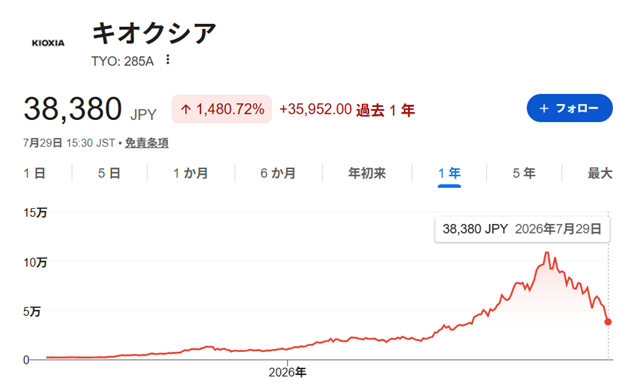Image resolution: width=631 pixels, height=388 pixels.
Task: Click the キオクシア stock title
Action: click(x=154, y=33)
